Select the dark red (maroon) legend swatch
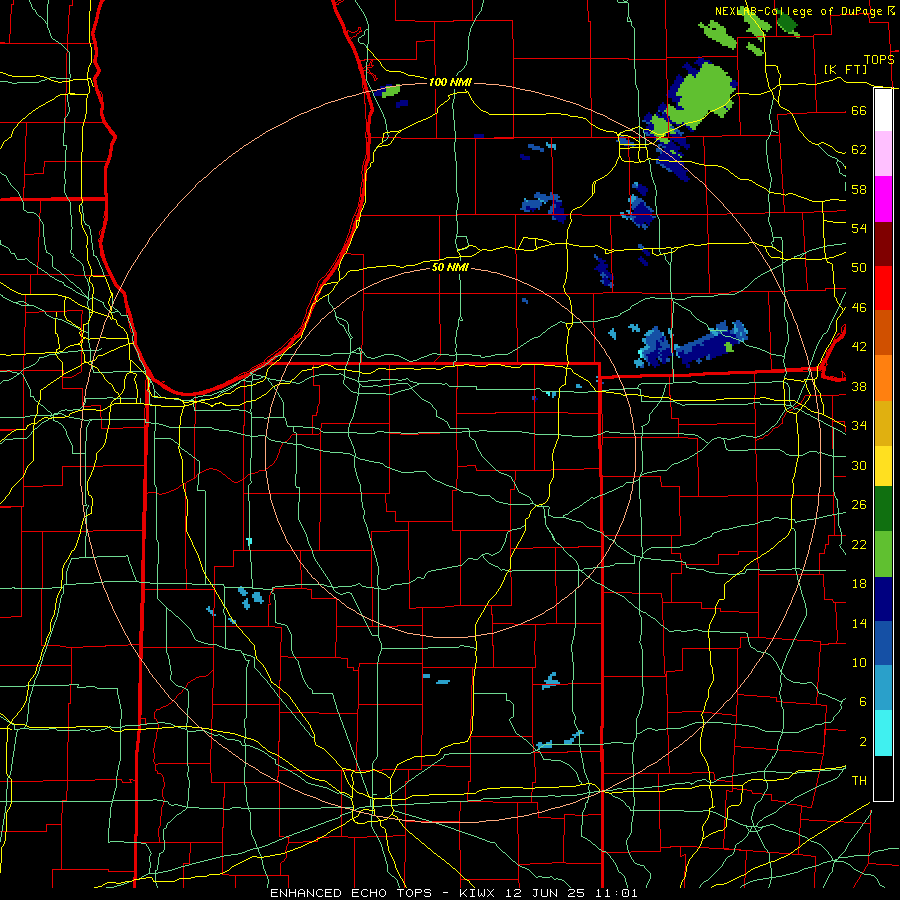Screen dimensions: 900x900 pos(883,244)
